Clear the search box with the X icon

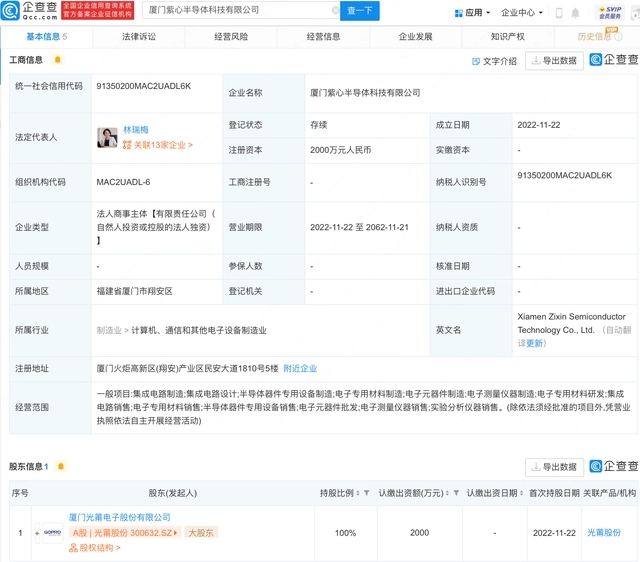coord(335,10)
